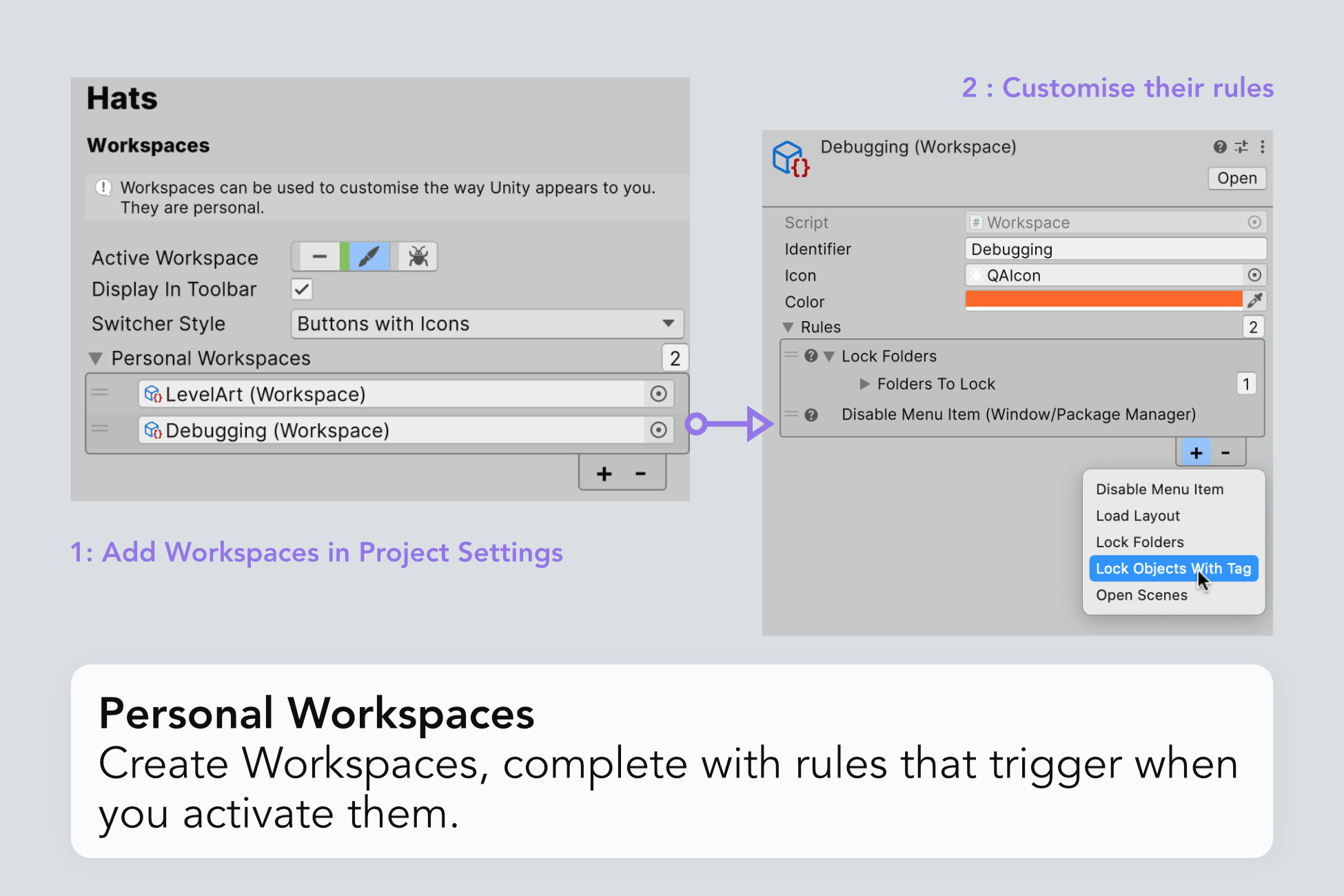
Task: Click the orange Color swatch
Action: 1103,299
